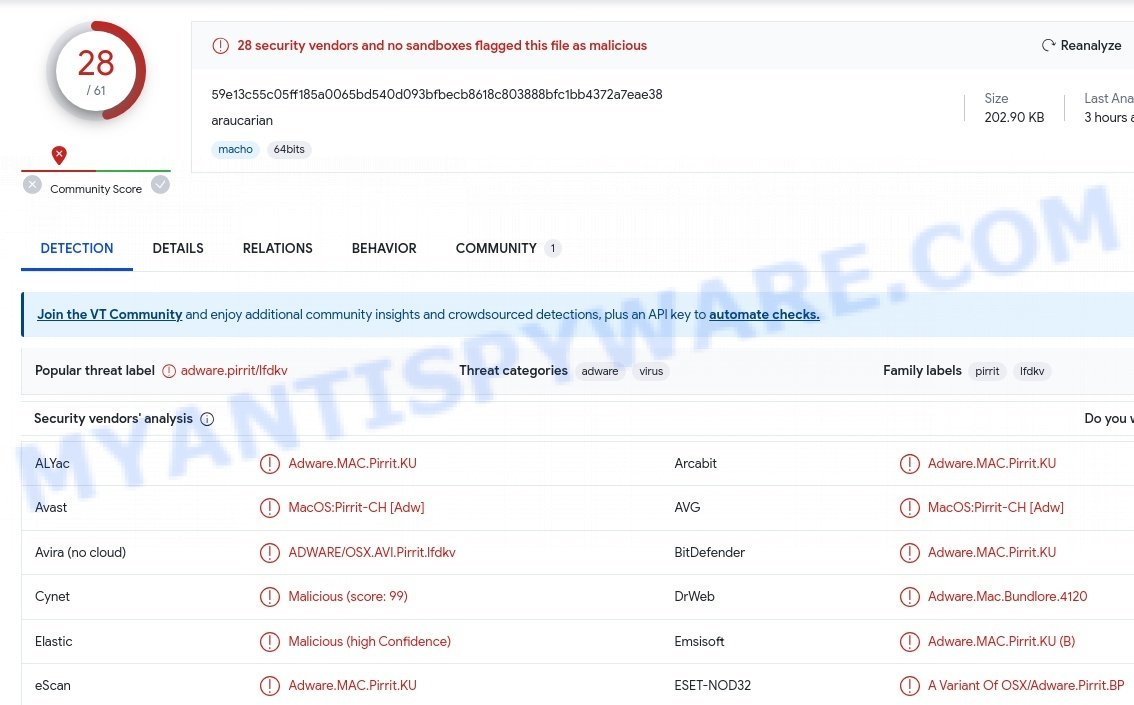The height and width of the screenshot is (705, 1134).
Task: Click the 202.90 KB size value
Action: (1014, 117)
